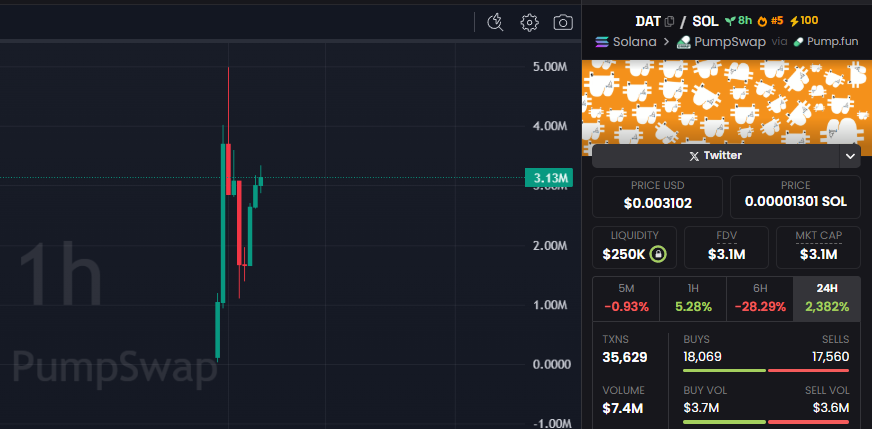Click the LIQUIDITY $250K box
Screen dimensions: 872x429
pos(634,247)
